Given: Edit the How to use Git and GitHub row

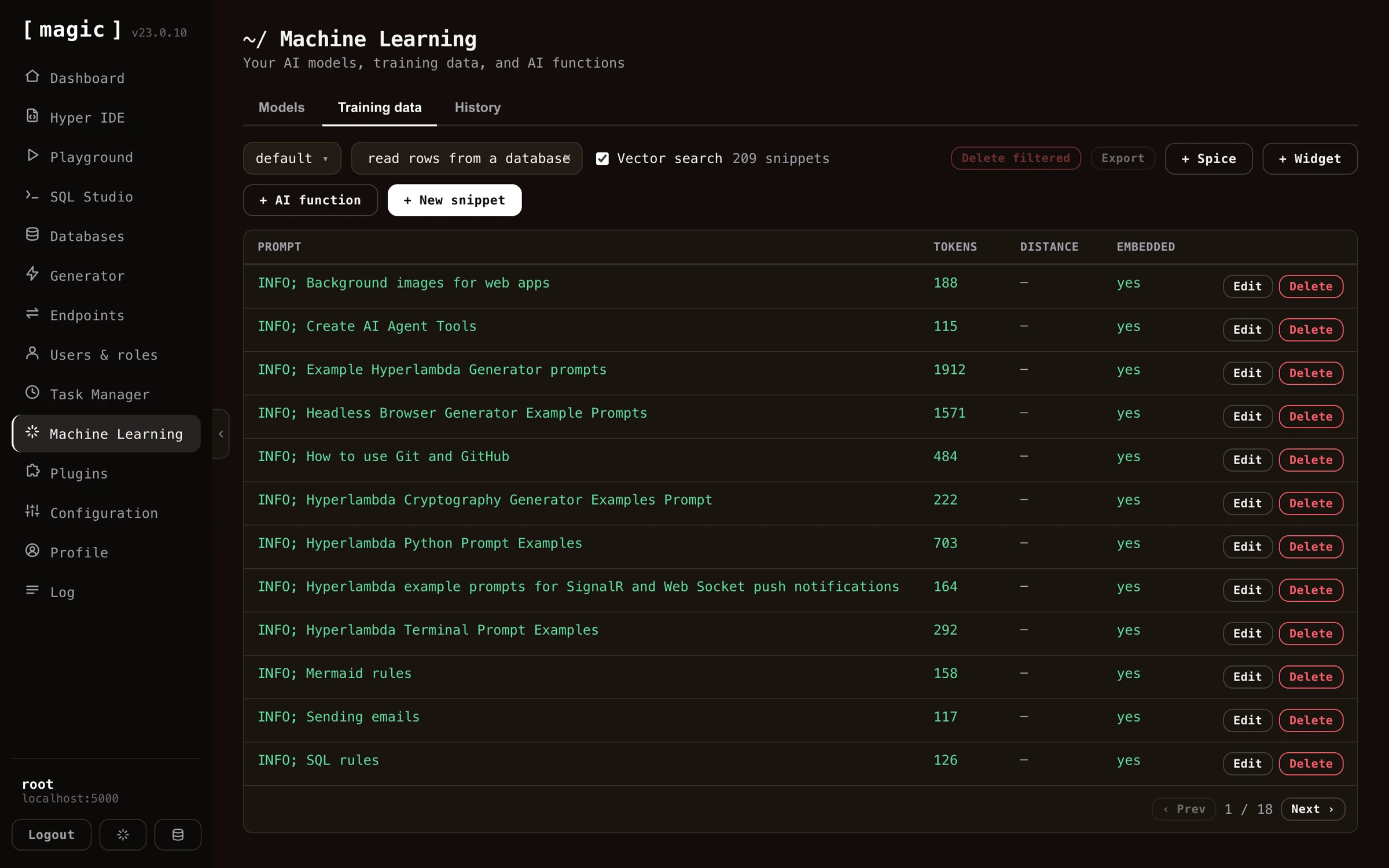Looking at the screenshot, I should pos(1247,460).
